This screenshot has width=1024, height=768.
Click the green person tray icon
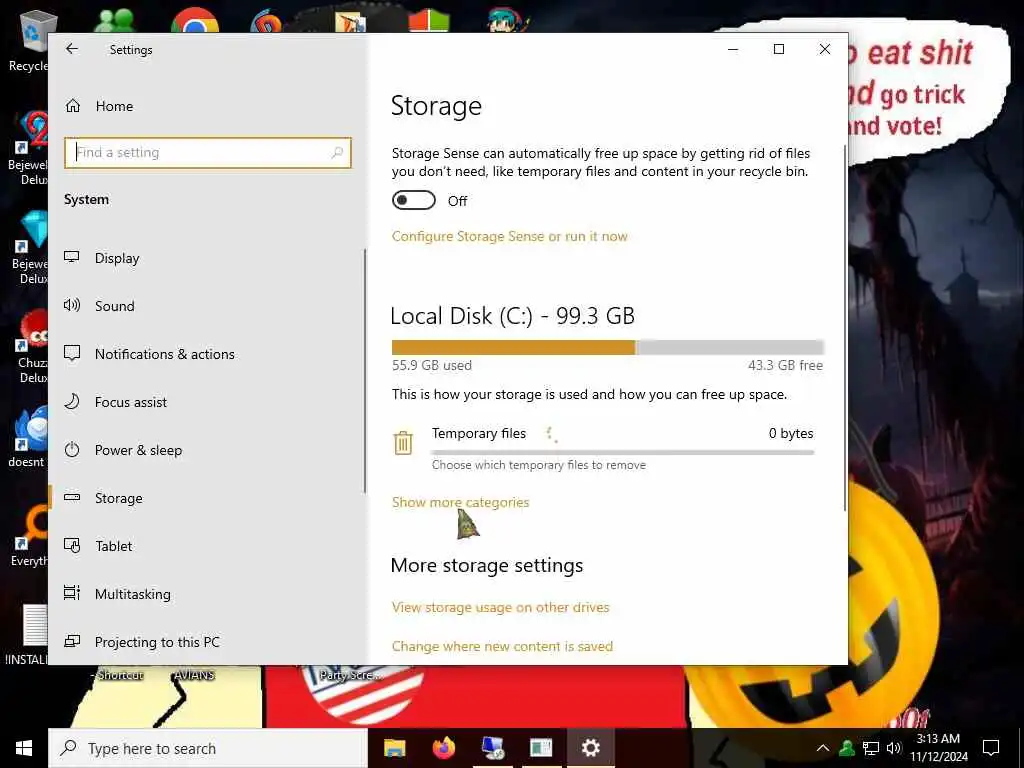[x=847, y=748]
